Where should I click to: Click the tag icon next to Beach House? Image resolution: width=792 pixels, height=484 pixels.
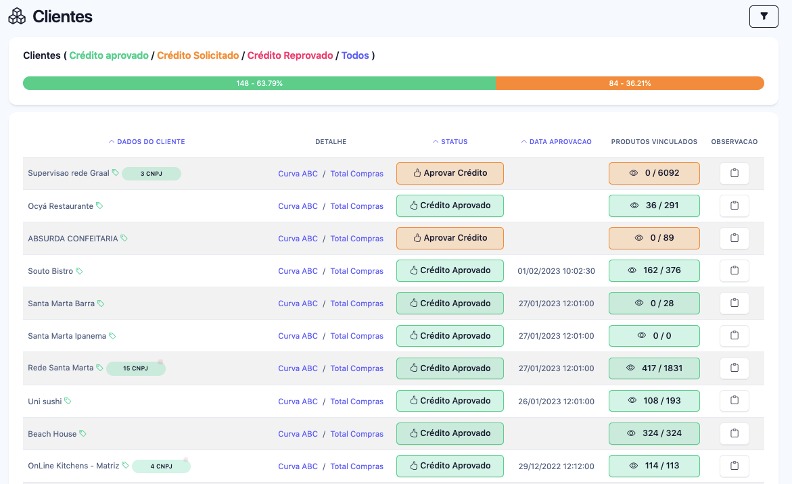tap(83, 434)
